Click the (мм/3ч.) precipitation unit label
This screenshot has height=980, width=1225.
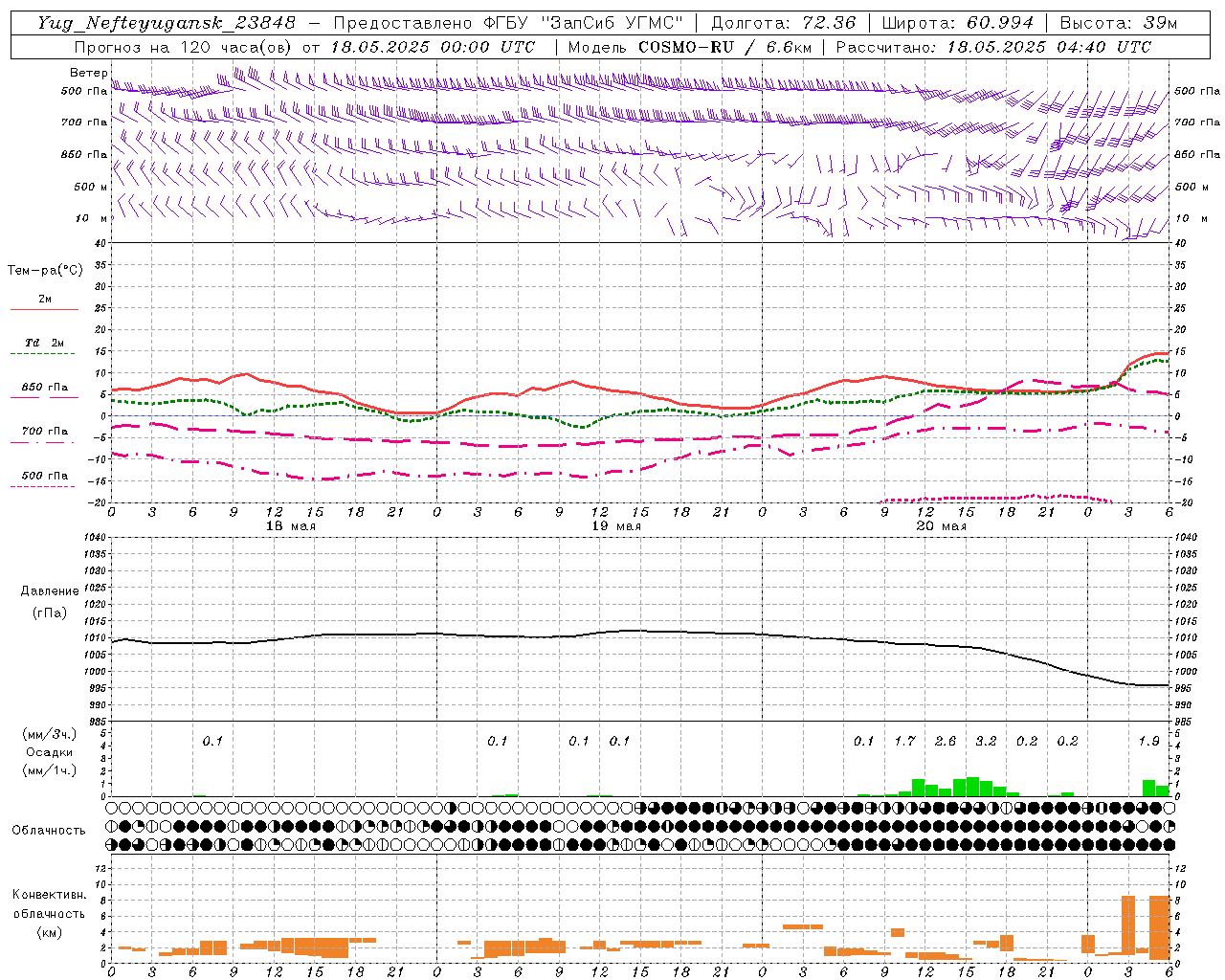(x=49, y=735)
